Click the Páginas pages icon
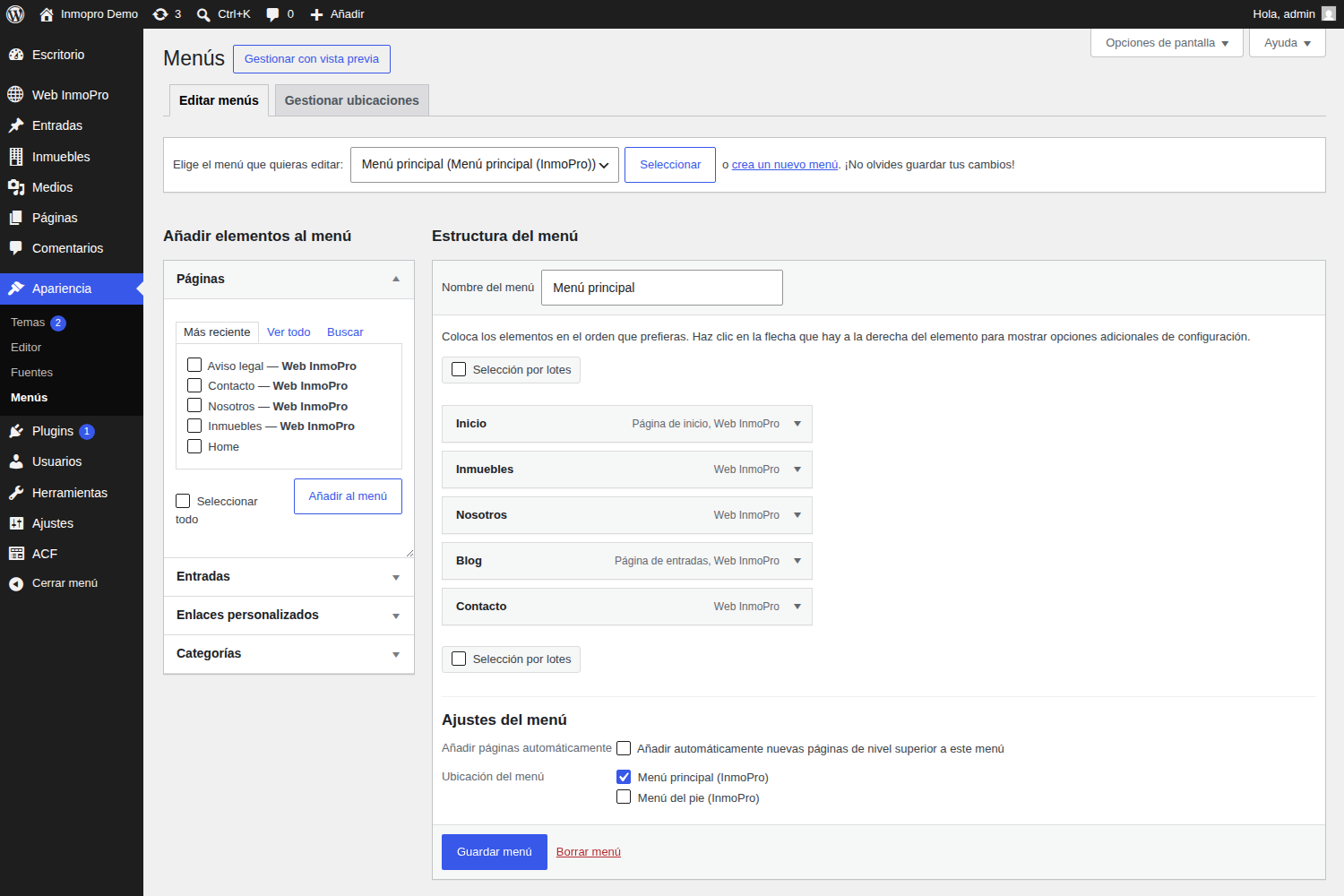This screenshot has height=896, width=1344. [16, 218]
